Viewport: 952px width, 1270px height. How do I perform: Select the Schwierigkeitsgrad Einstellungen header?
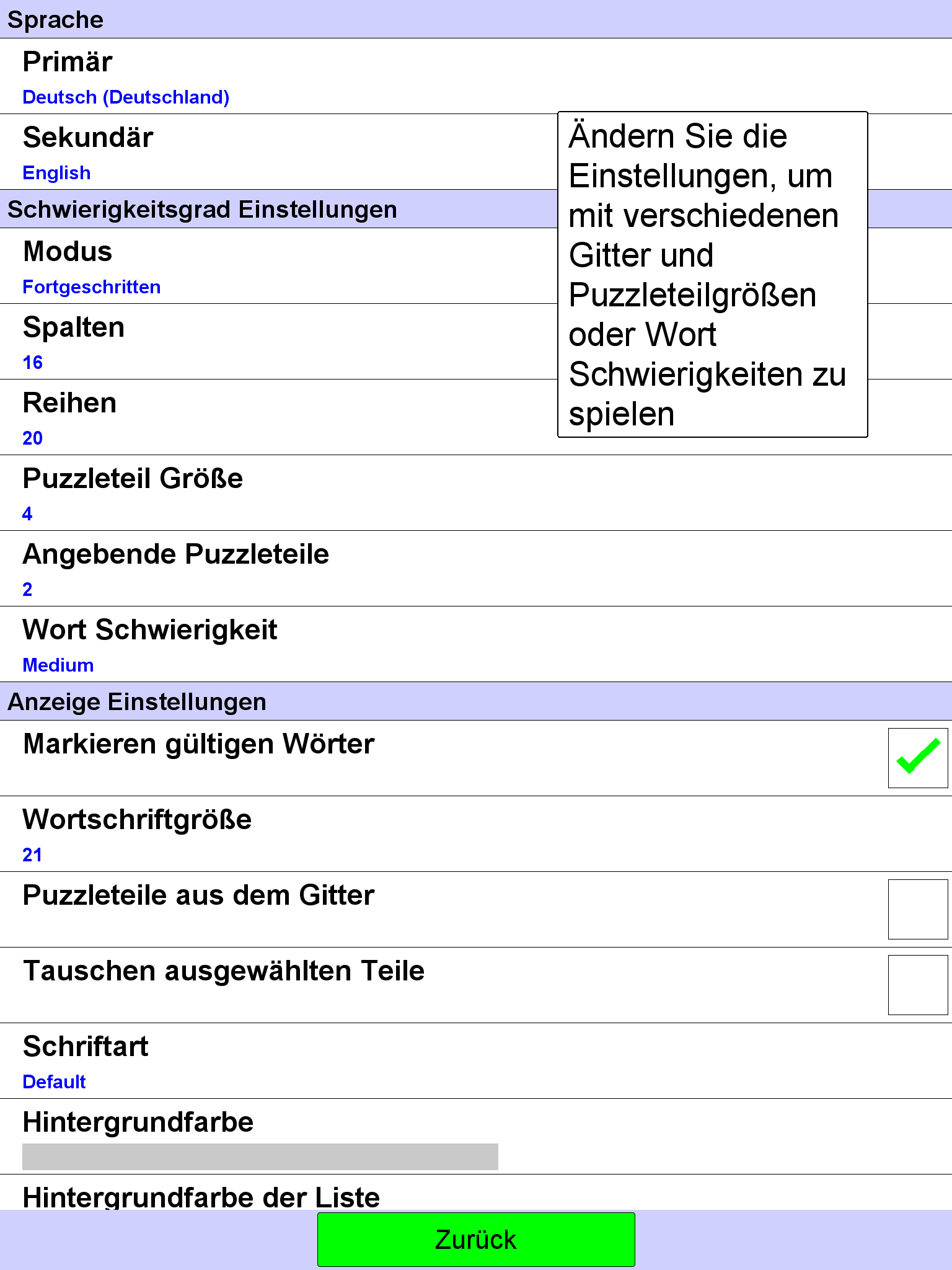point(279,209)
